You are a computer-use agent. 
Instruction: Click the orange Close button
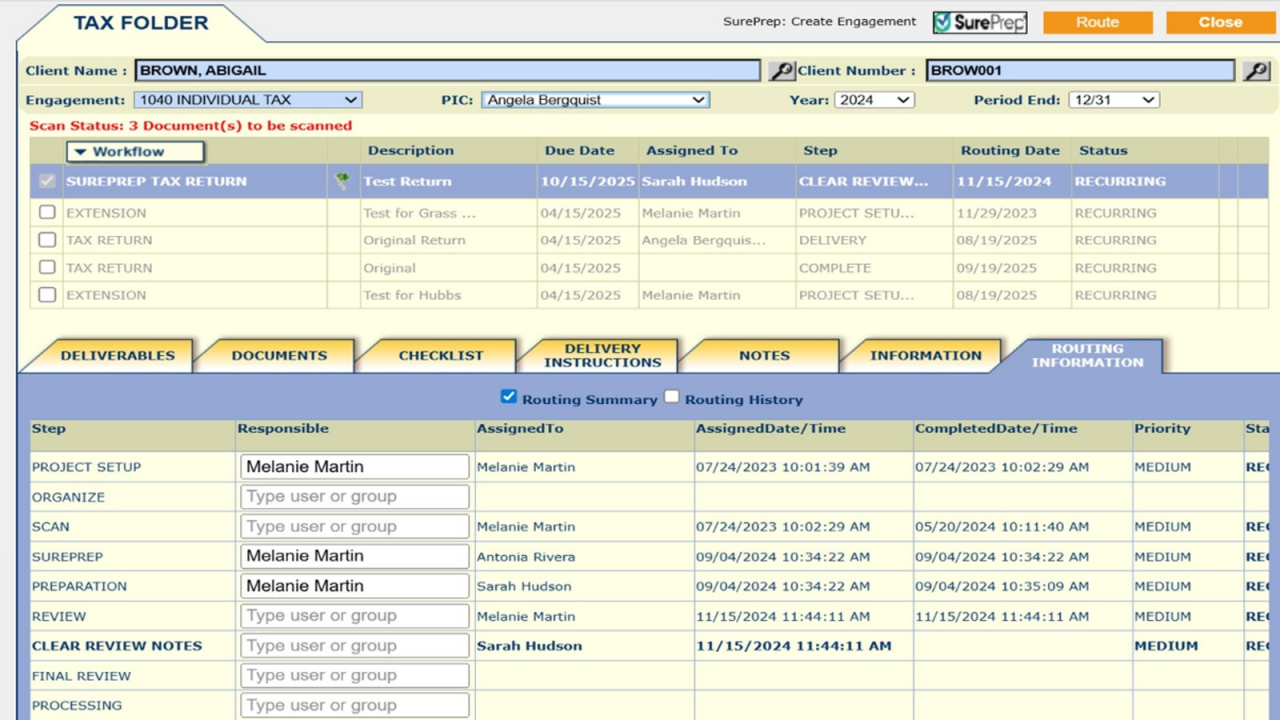coord(1220,22)
